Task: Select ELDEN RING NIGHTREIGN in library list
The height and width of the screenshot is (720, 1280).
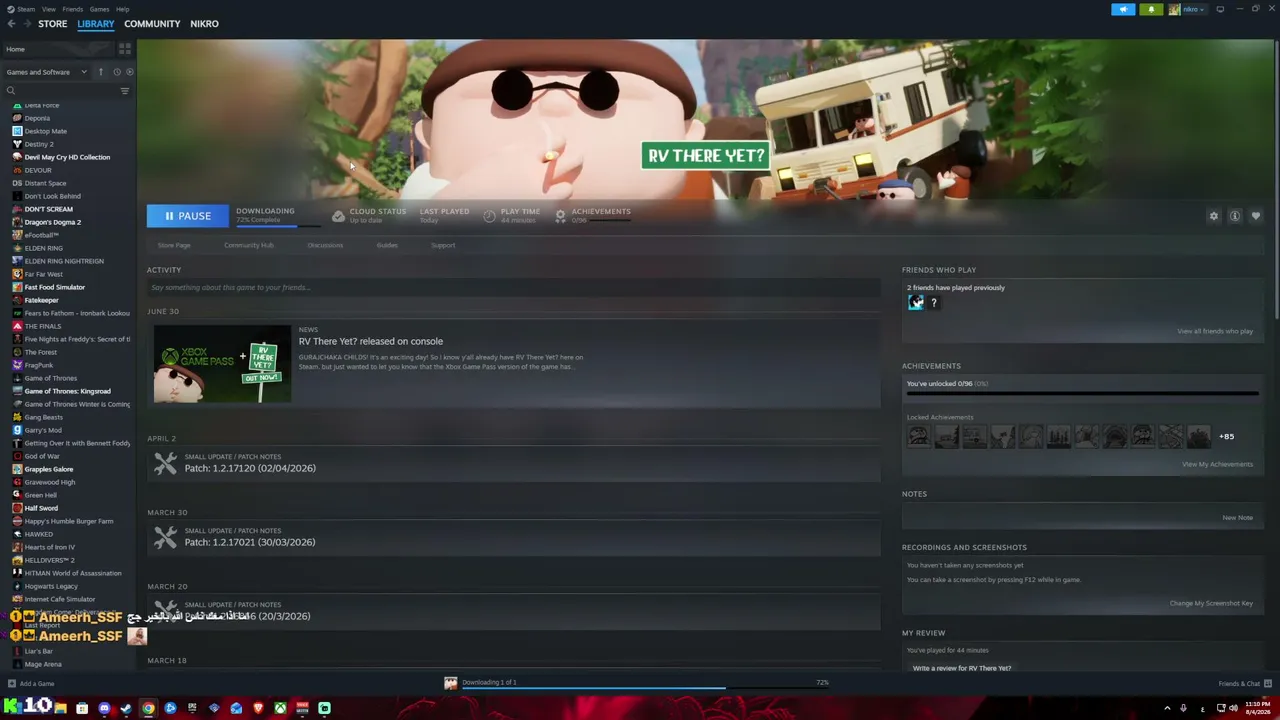Action: tap(64, 261)
